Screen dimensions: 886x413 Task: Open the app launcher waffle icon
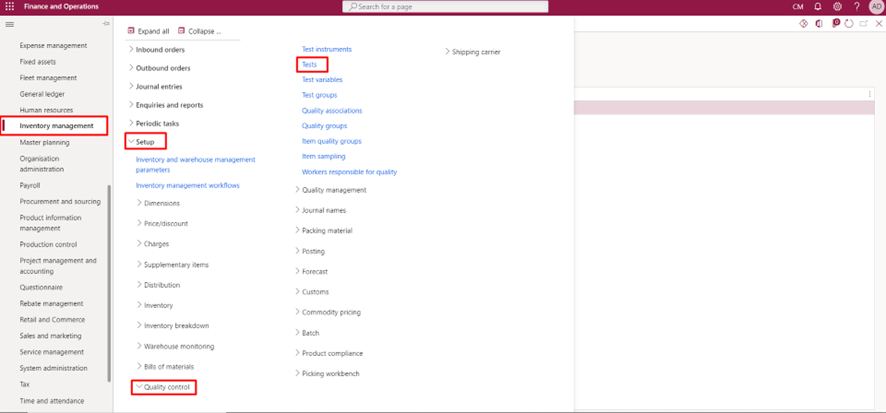click(10, 6)
